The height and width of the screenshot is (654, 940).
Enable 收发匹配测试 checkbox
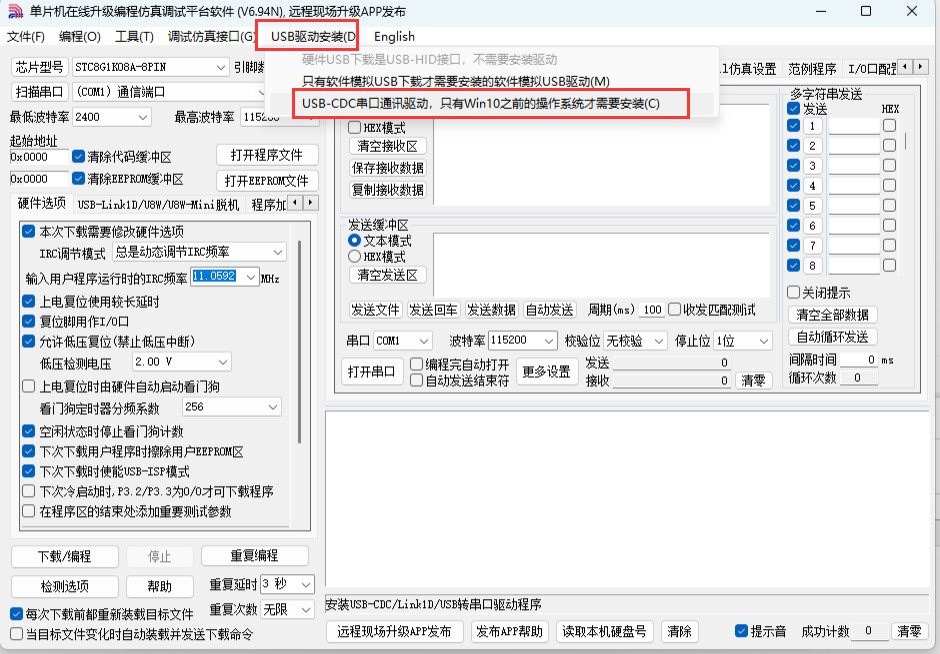(674, 309)
